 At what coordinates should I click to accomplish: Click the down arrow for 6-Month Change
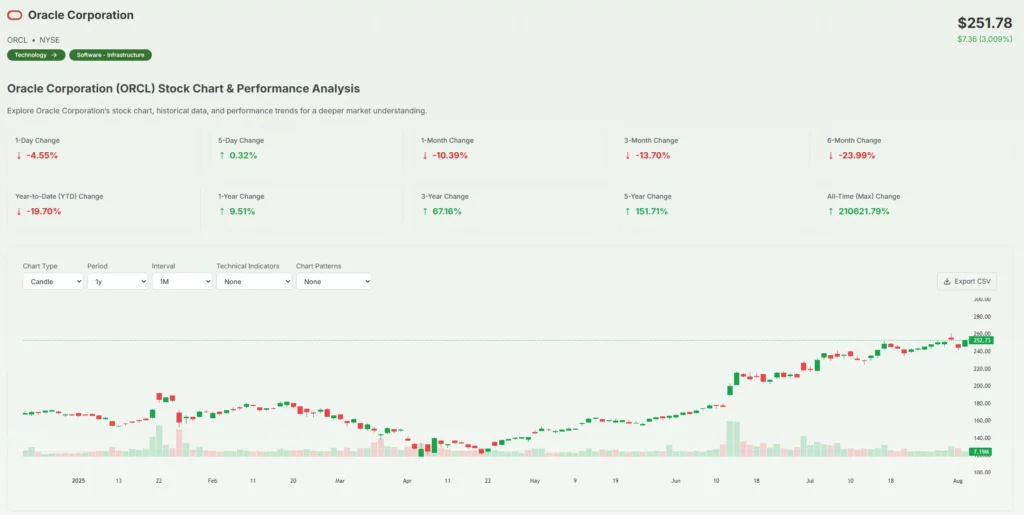click(x=831, y=156)
